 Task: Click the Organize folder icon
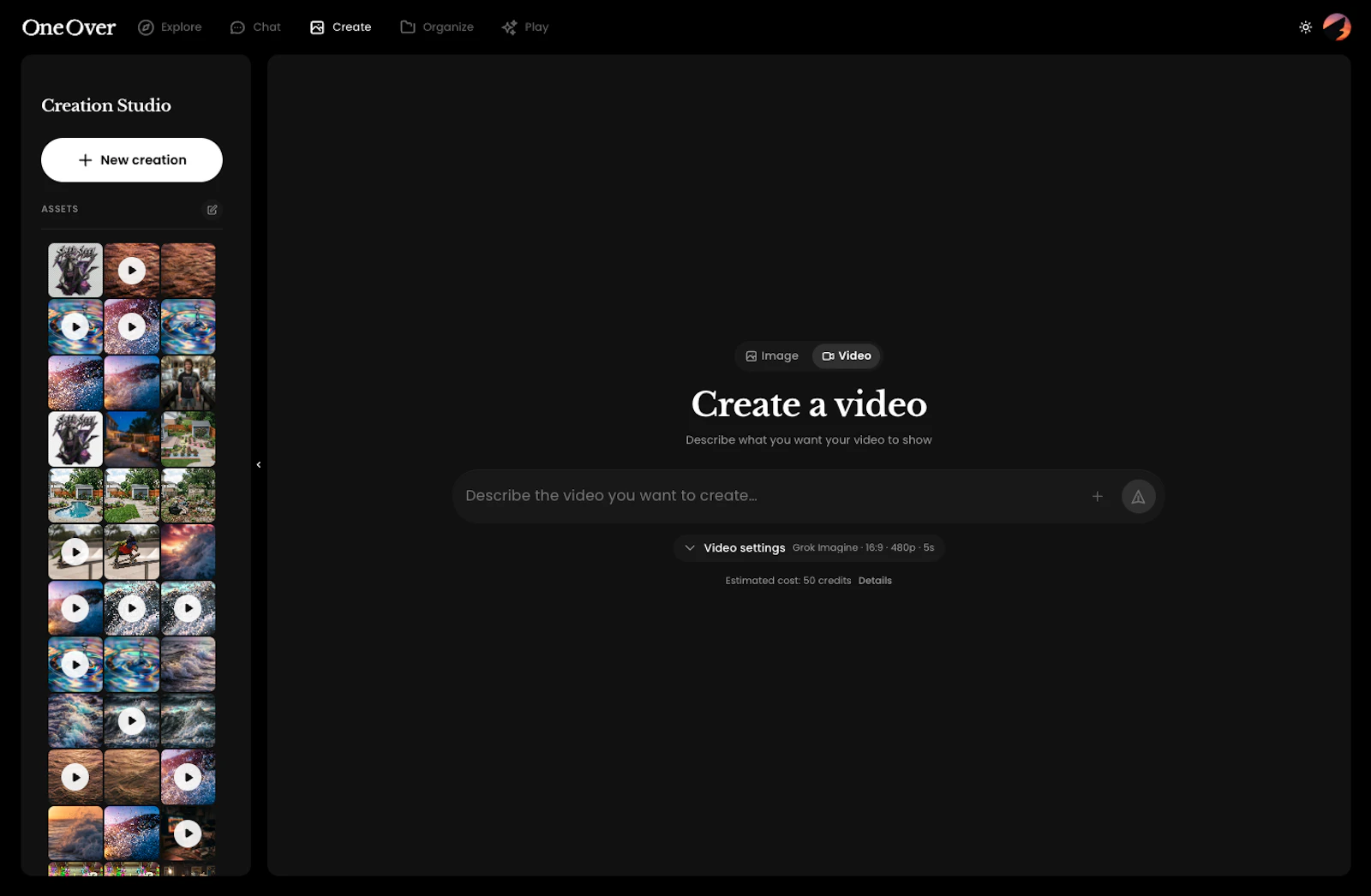408,27
